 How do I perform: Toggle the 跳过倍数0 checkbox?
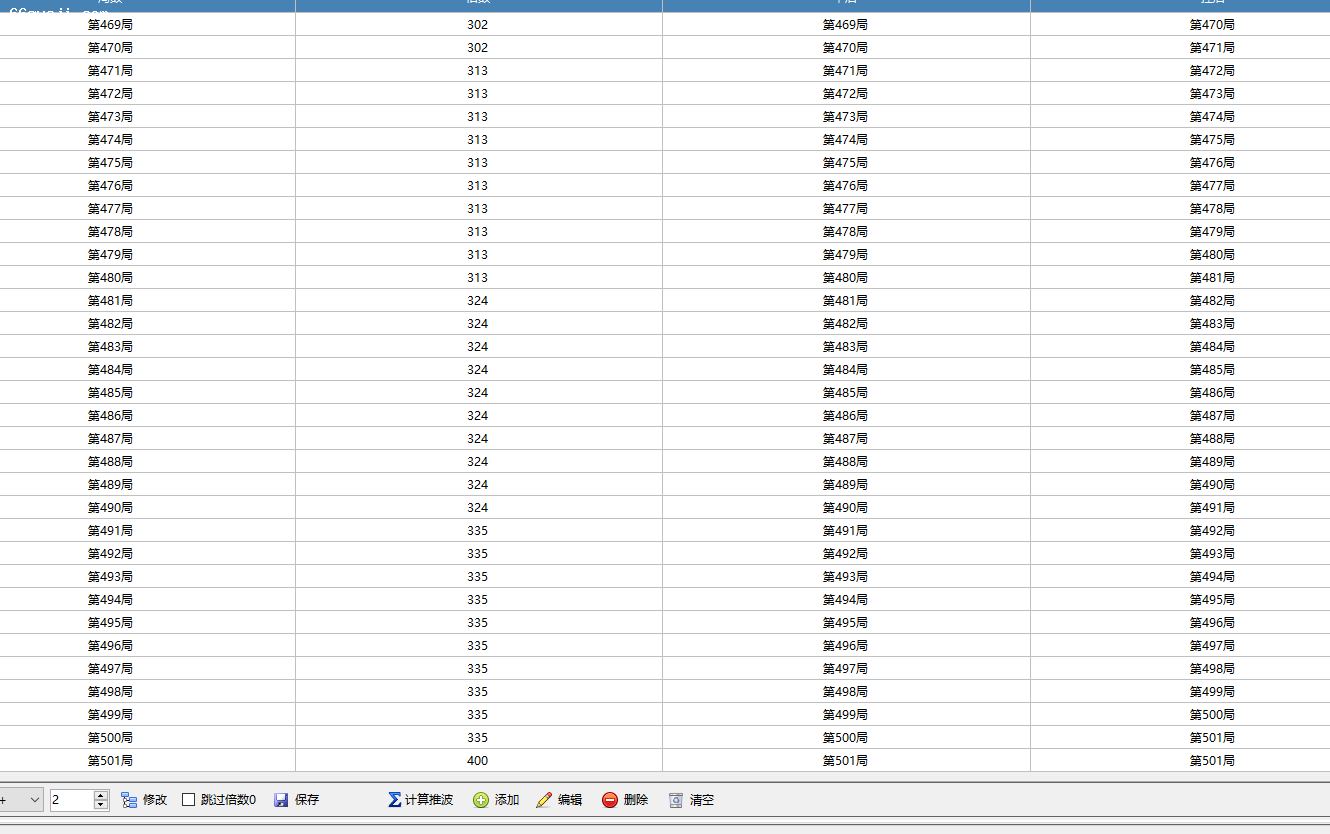[x=188, y=800]
